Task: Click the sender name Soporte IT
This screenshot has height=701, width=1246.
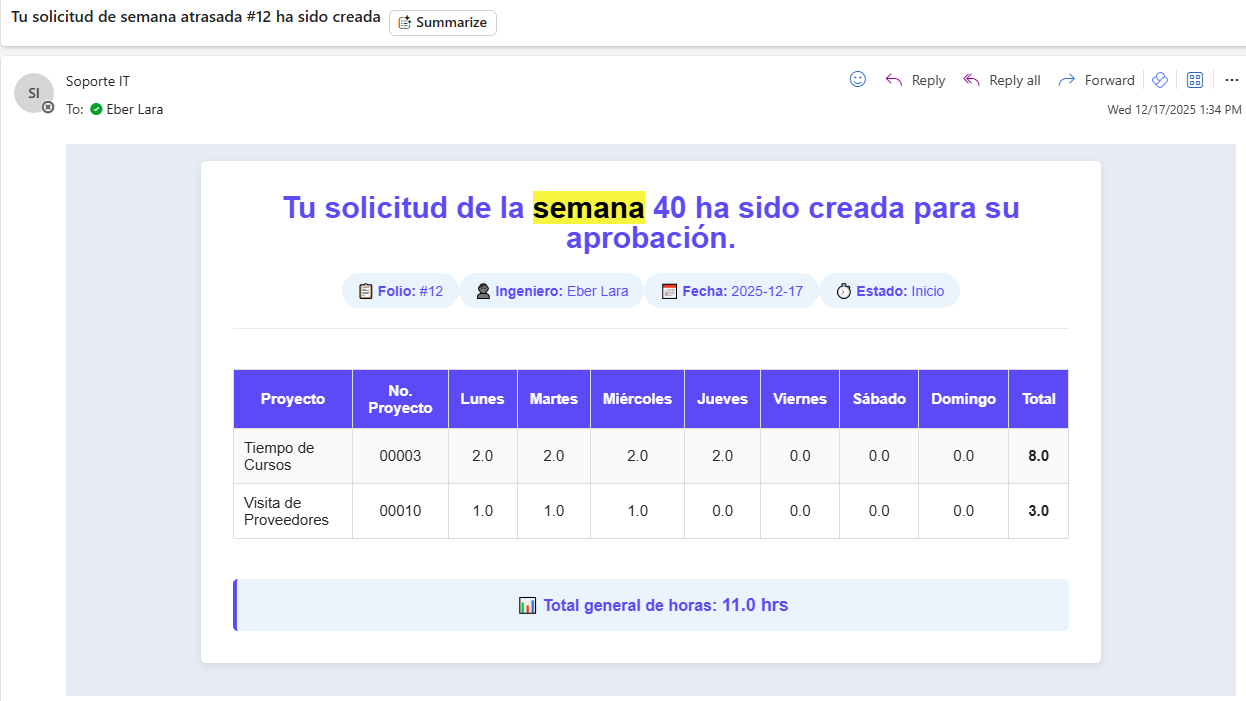Action: [97, 81]
